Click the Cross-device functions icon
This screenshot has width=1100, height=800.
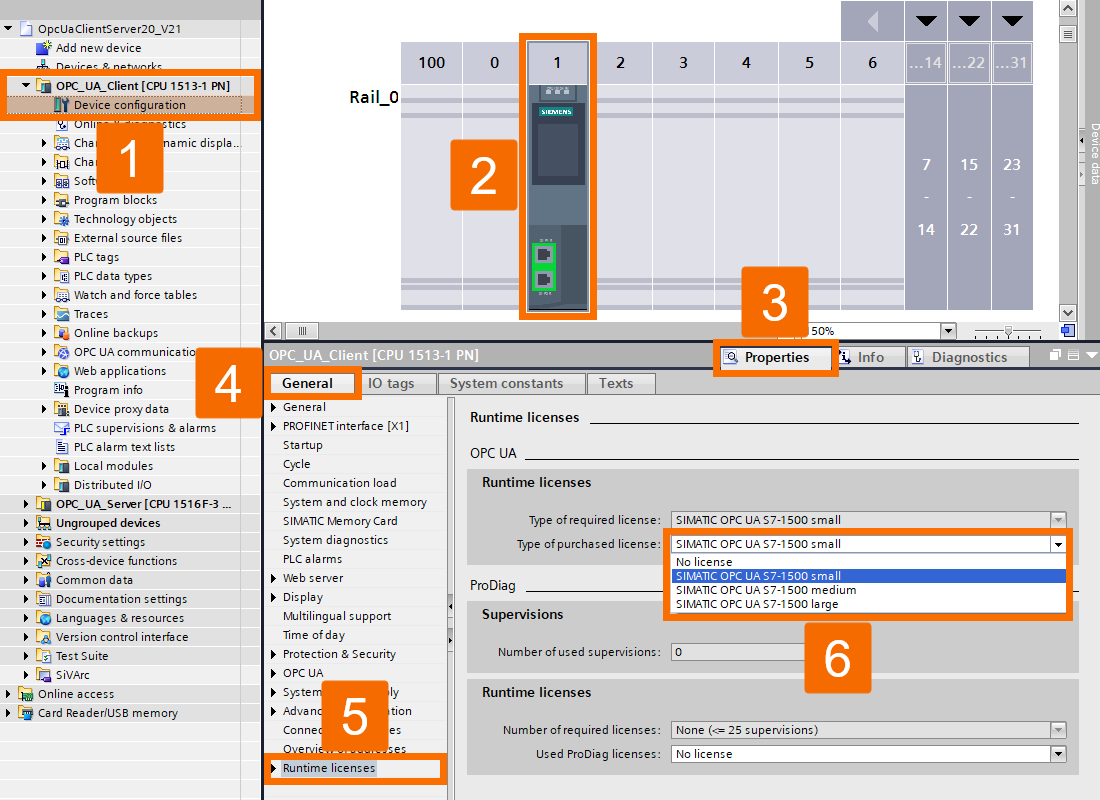click(43, 561)
